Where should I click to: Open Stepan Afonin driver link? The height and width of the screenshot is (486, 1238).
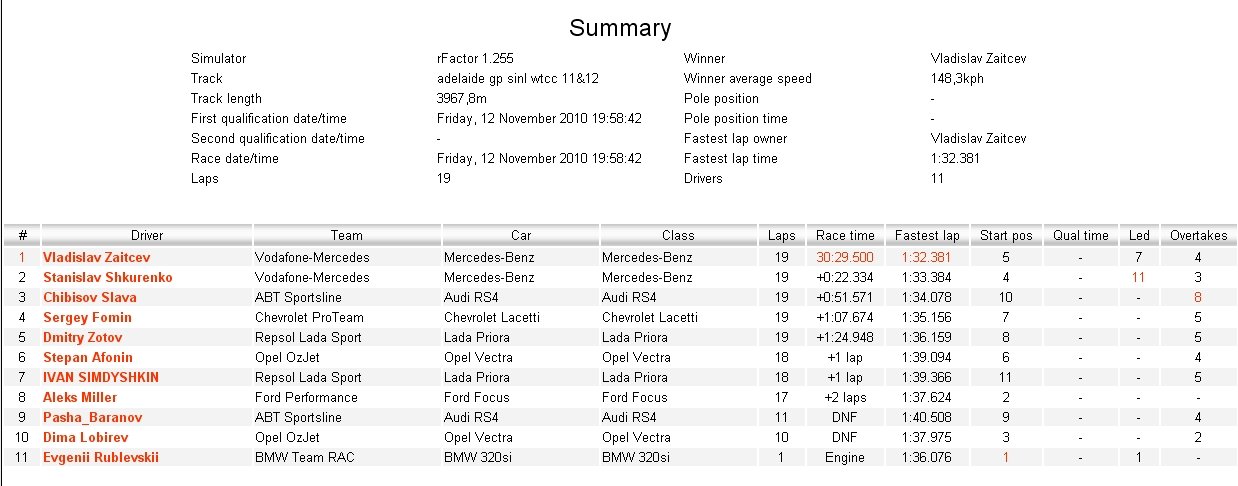coord(88,357)
